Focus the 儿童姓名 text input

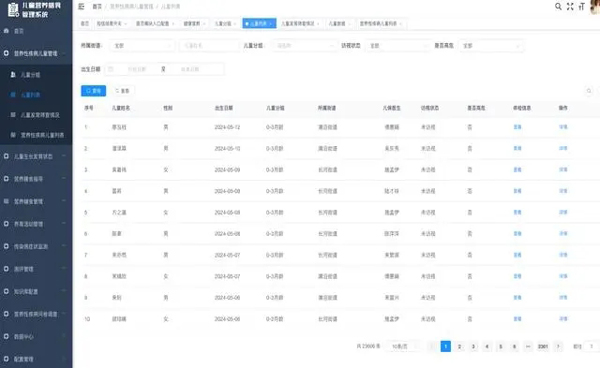[209, 46]
